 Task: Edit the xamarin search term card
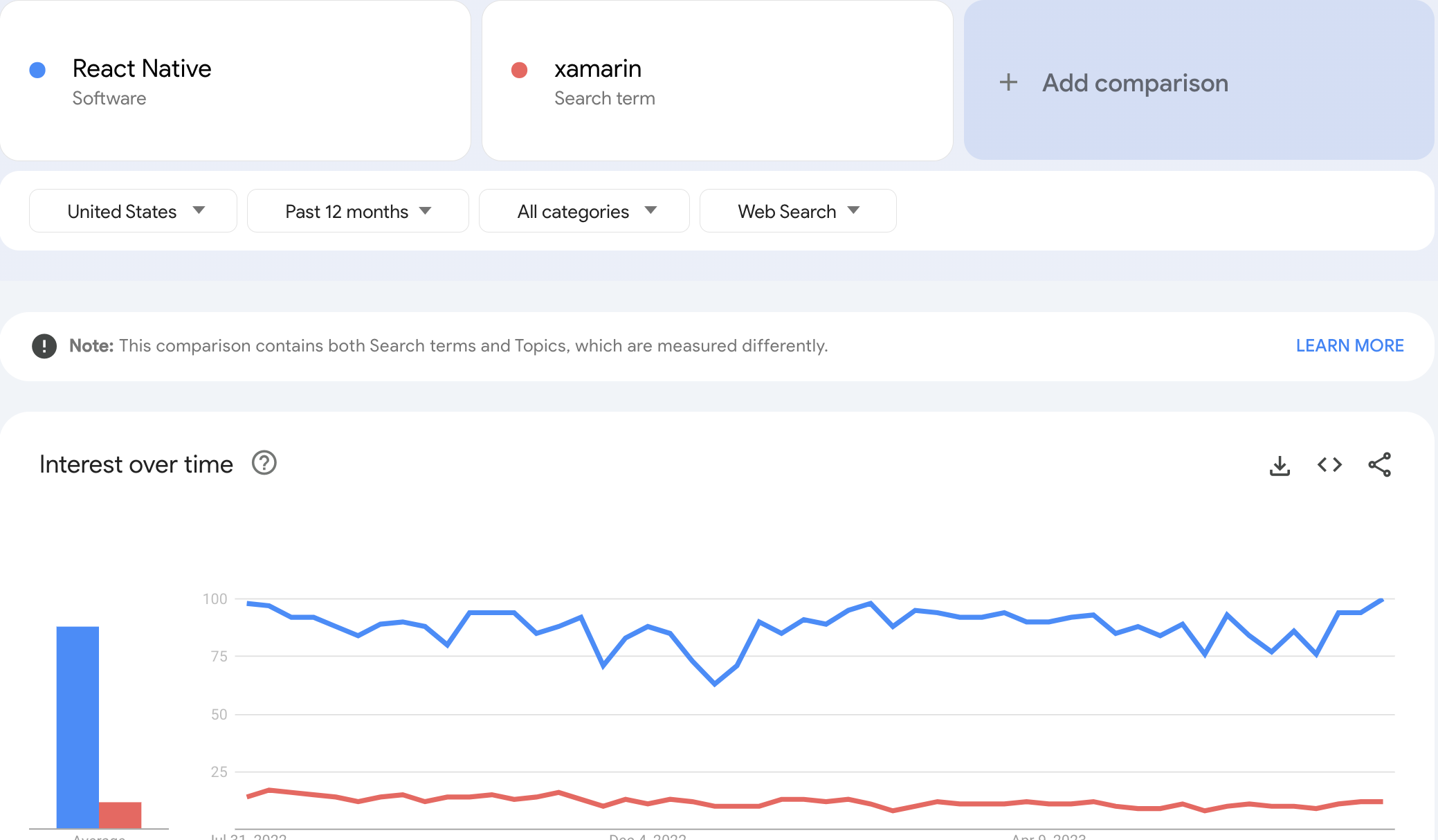pyautogui.click(x=717, y=80)
